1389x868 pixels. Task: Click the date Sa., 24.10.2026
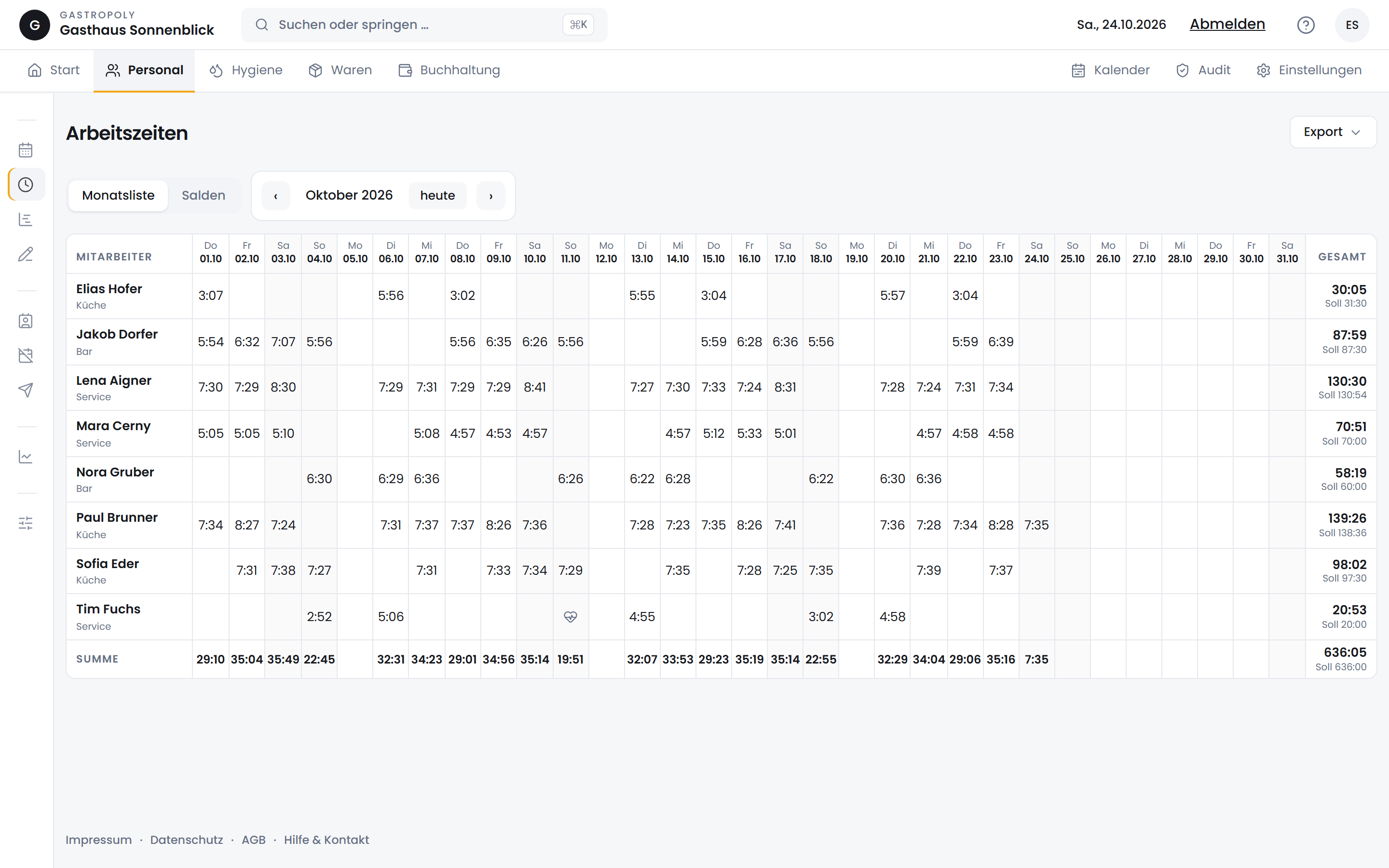coord(1121,24)
